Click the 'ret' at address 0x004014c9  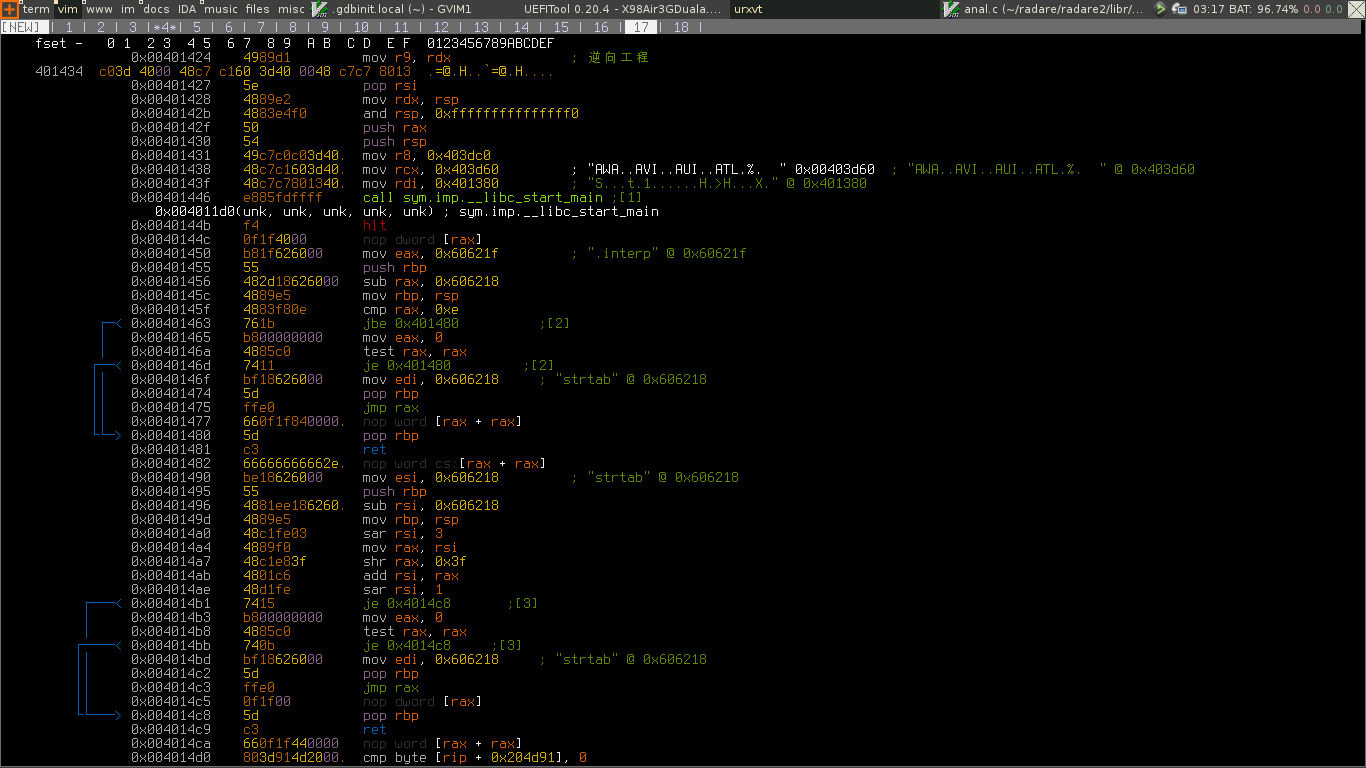tap(375, 730)
